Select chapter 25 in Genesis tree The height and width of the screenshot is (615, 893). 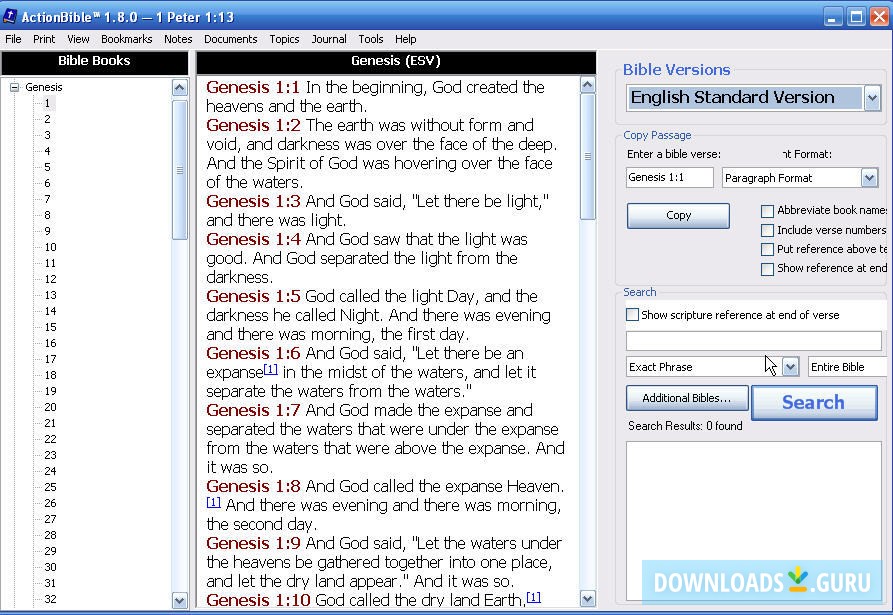pos(50,487)
